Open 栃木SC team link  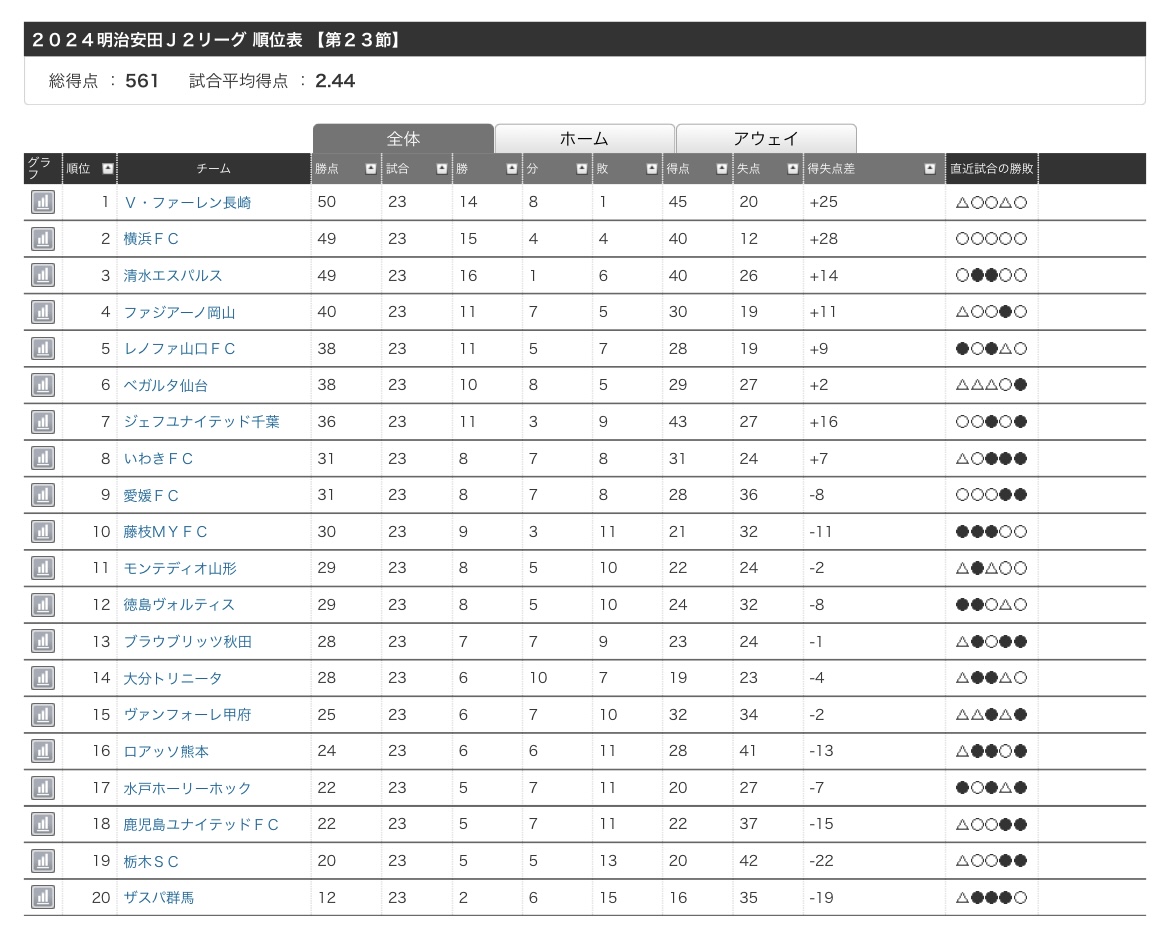pos(151,860)
